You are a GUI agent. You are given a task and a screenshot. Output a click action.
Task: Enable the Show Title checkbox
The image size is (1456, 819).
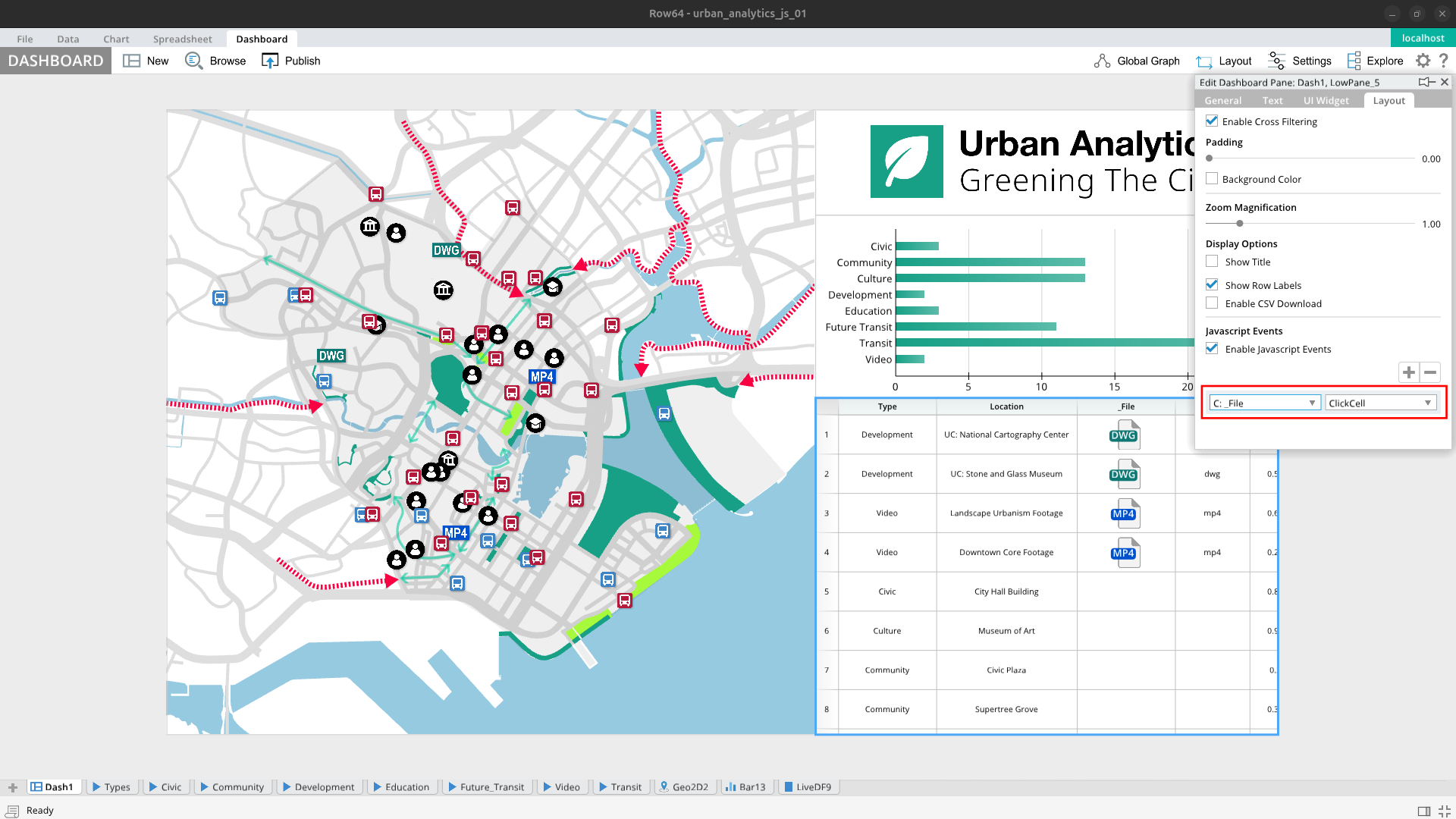coord(1212,262)
